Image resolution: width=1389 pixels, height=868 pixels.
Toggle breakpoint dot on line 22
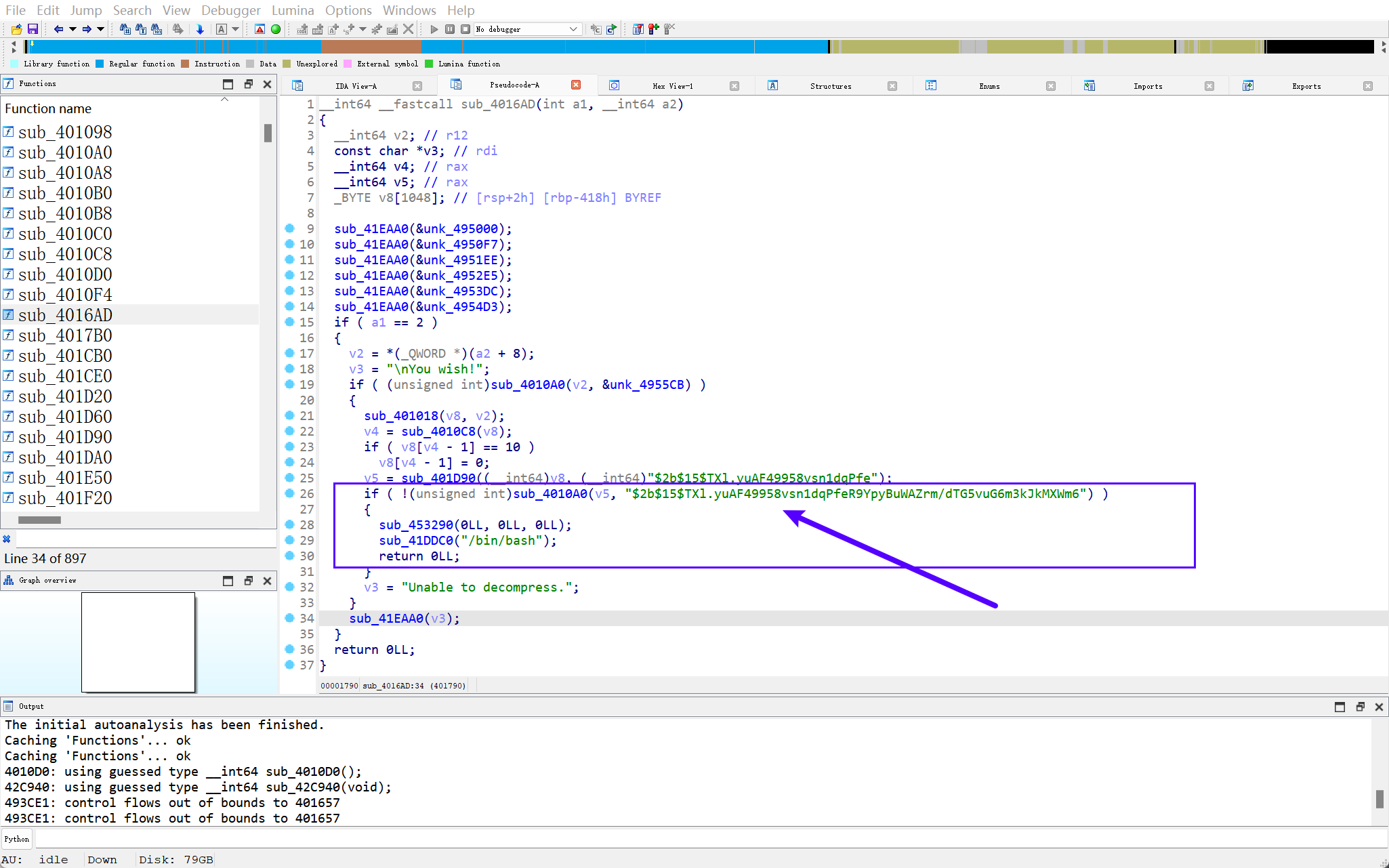click(289, 431)
